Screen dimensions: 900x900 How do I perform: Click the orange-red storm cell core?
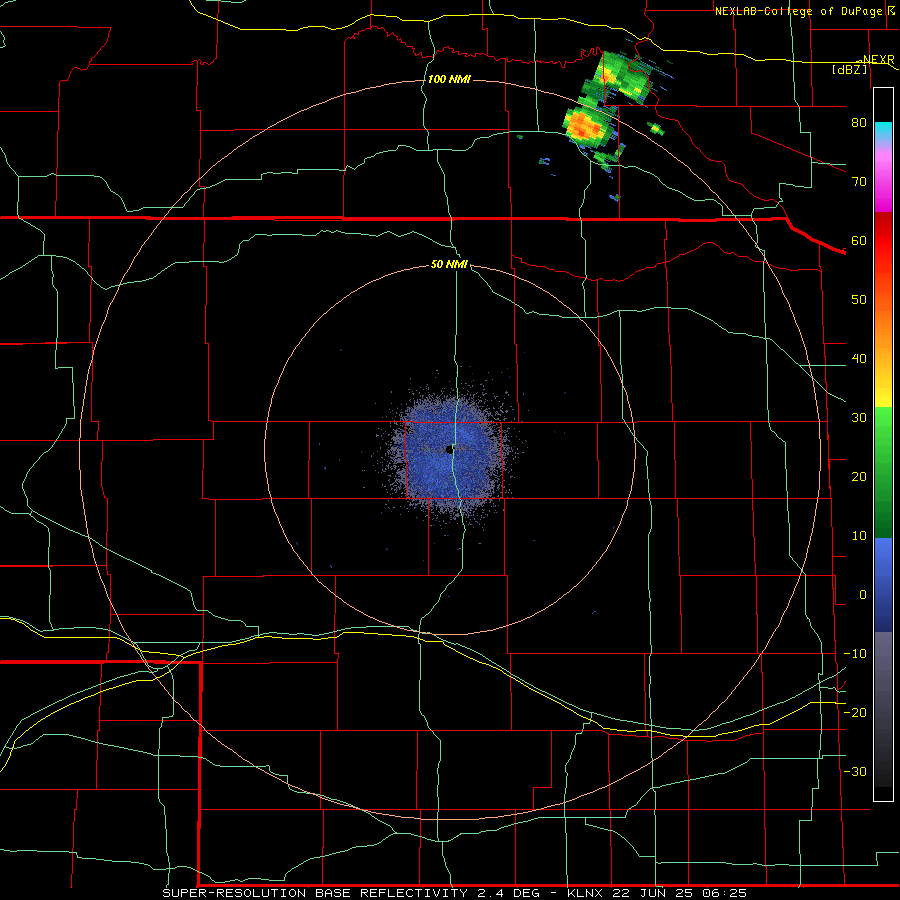point(585,126)
